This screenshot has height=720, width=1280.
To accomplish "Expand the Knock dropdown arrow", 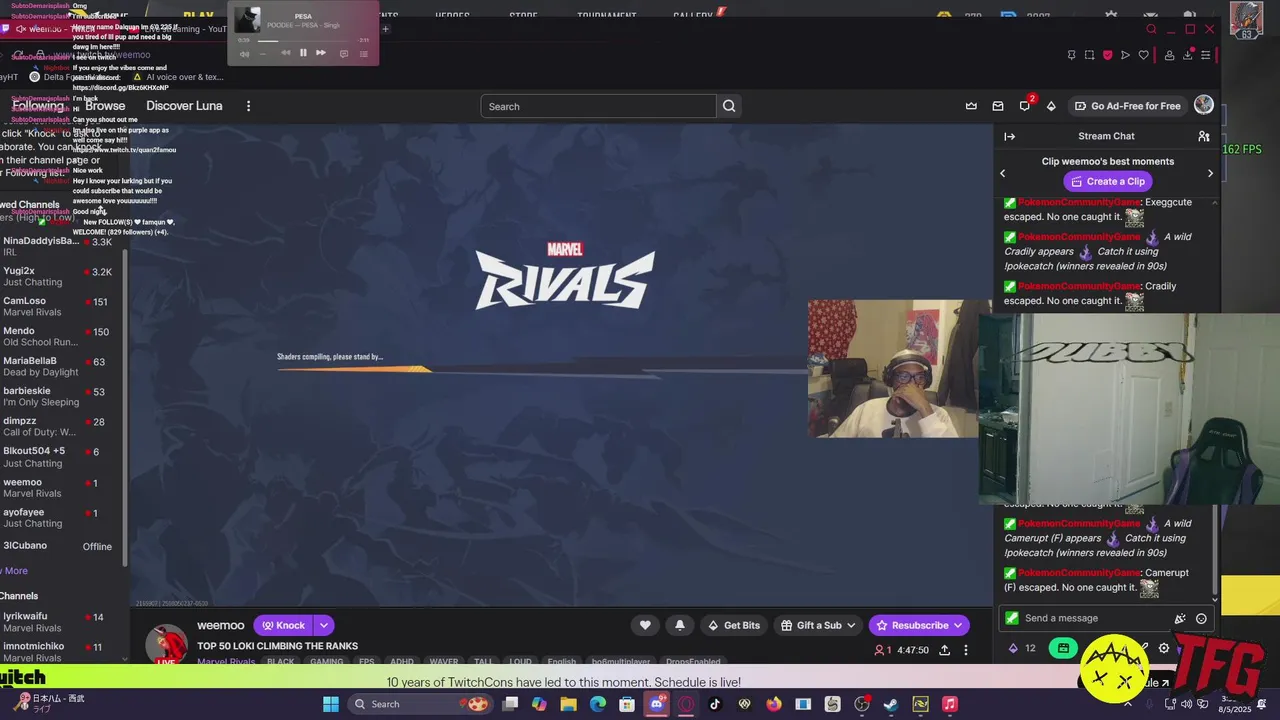I will pos(324,625).
